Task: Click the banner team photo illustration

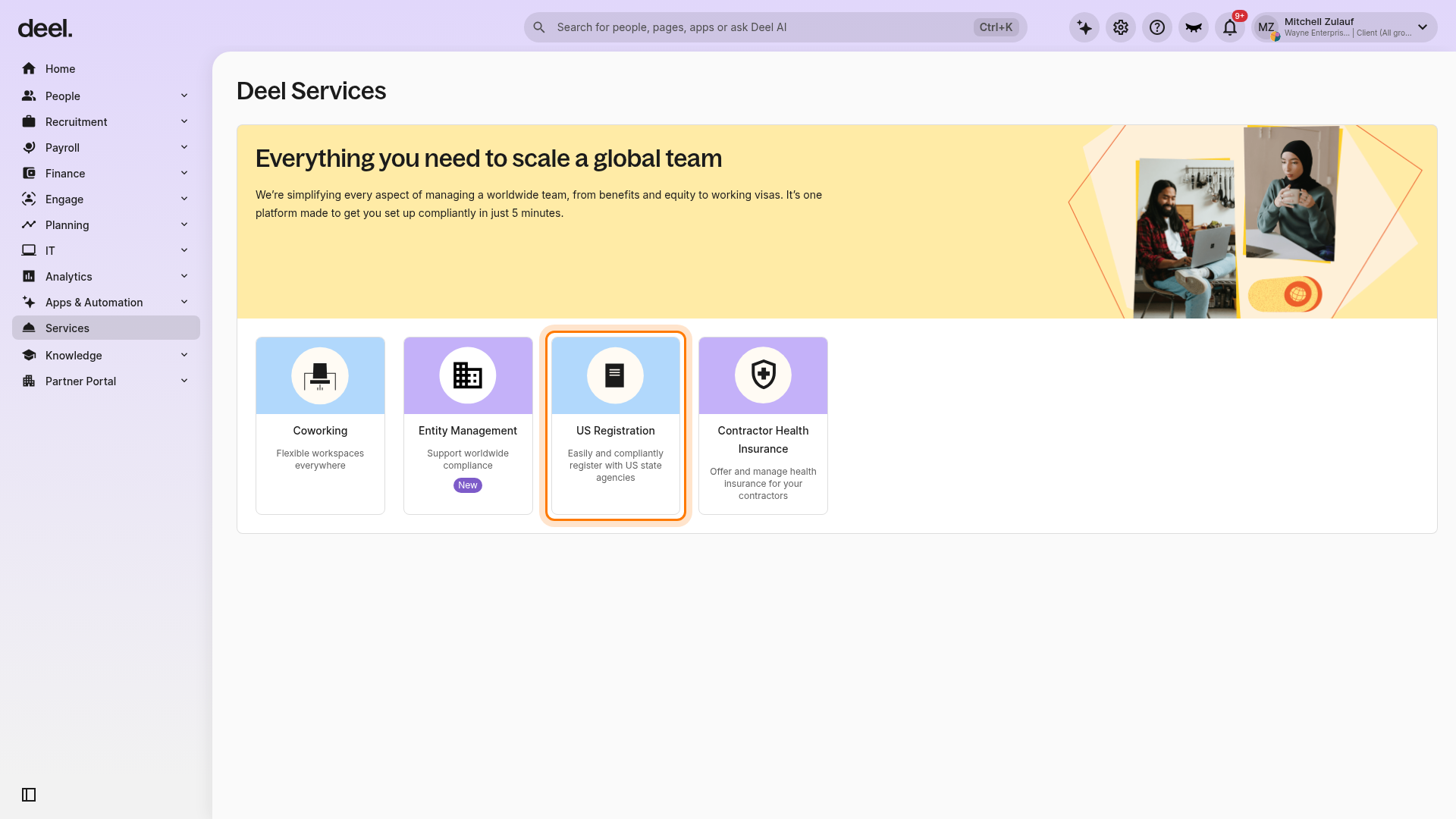Action: [x=1244, y=221]
